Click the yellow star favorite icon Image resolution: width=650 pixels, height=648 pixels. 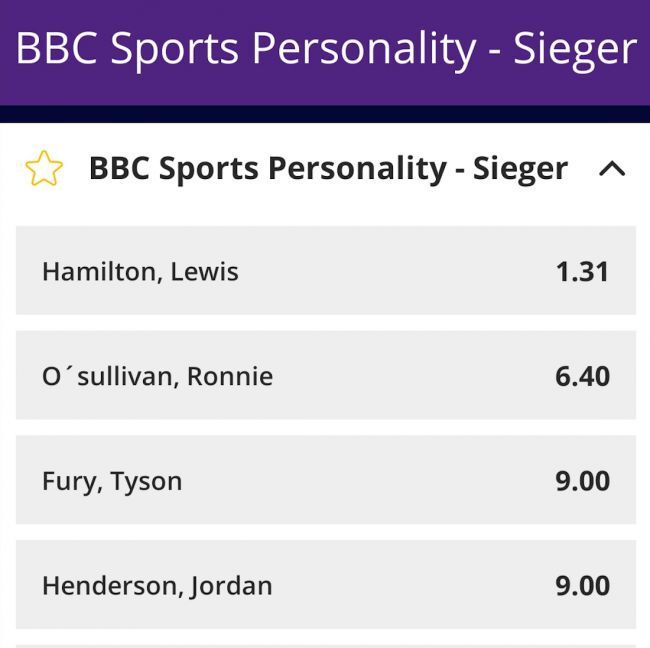(x=44, y=169)
